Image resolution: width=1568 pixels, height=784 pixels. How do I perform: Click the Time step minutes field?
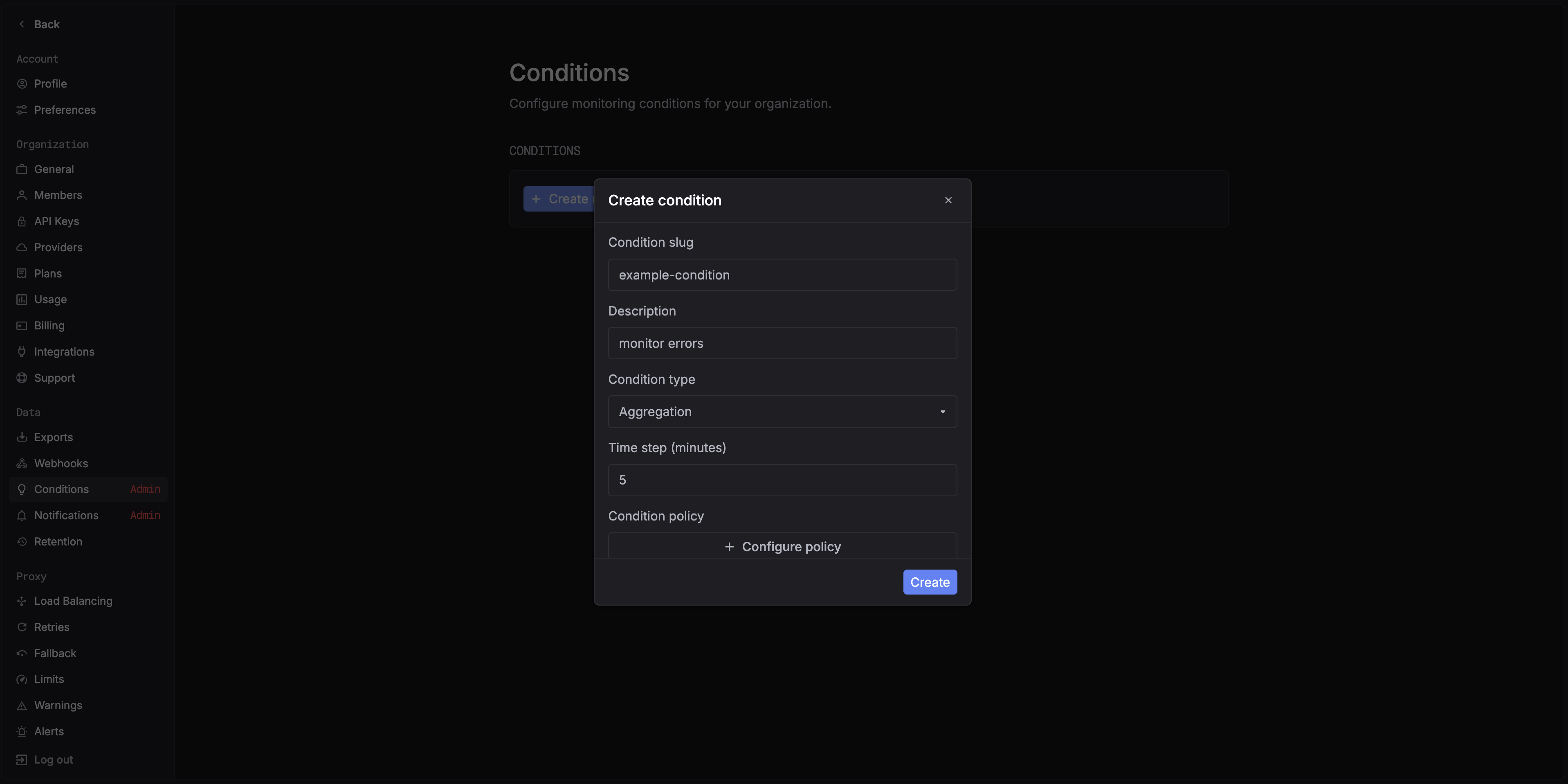[782, 480]
